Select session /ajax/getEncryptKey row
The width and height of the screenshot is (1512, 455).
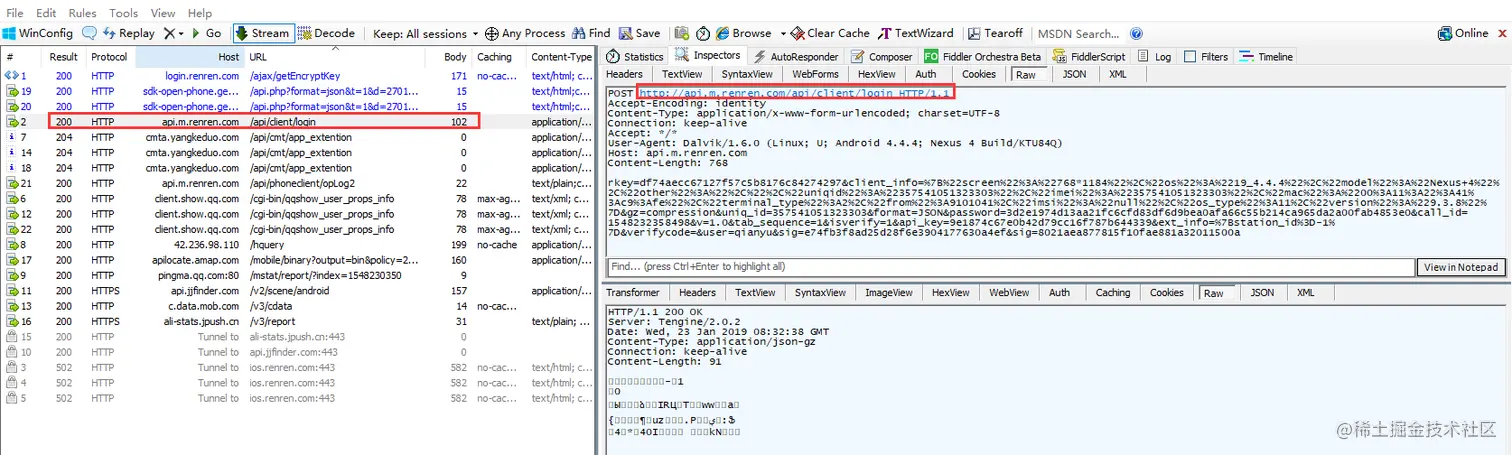[x=300, y=76]
